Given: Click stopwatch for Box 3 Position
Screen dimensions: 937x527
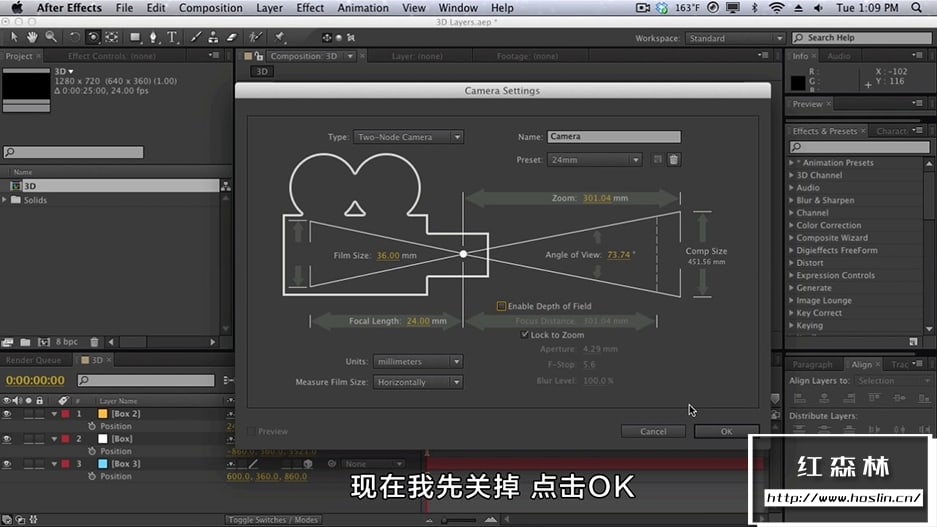Looking at the screenshot, I should tap(91, 476).
